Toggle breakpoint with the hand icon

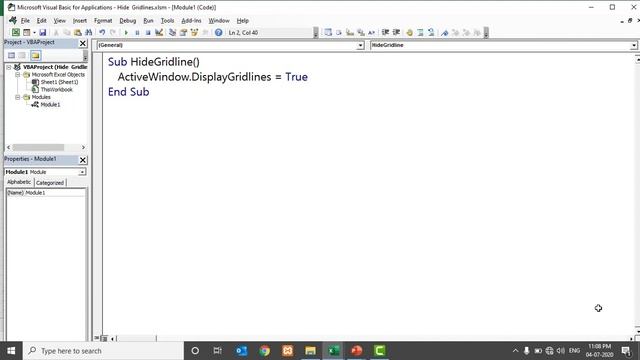409,32
